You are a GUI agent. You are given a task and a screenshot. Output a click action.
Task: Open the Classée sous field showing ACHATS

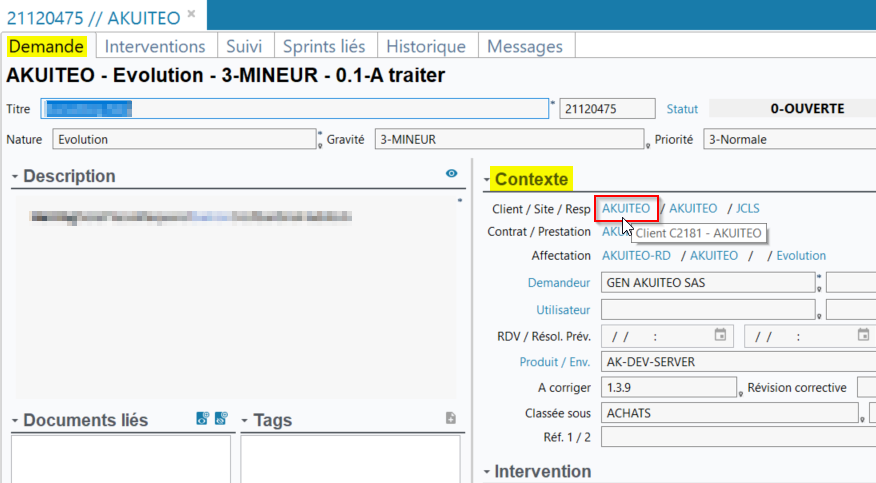point(730,413)
